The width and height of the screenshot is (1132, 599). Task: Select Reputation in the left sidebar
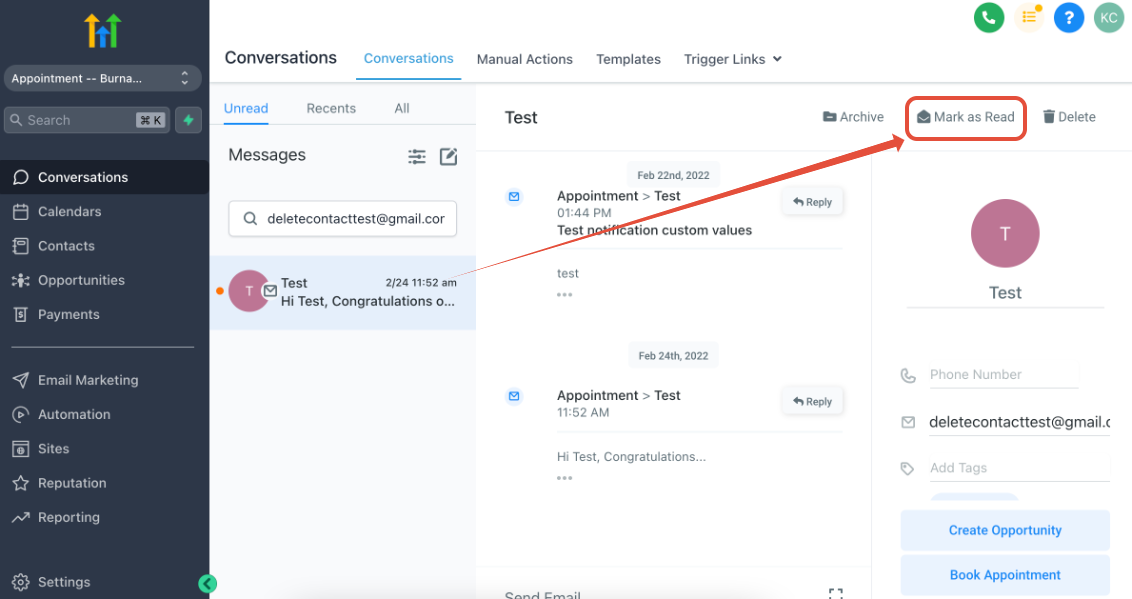click(73, 483)
